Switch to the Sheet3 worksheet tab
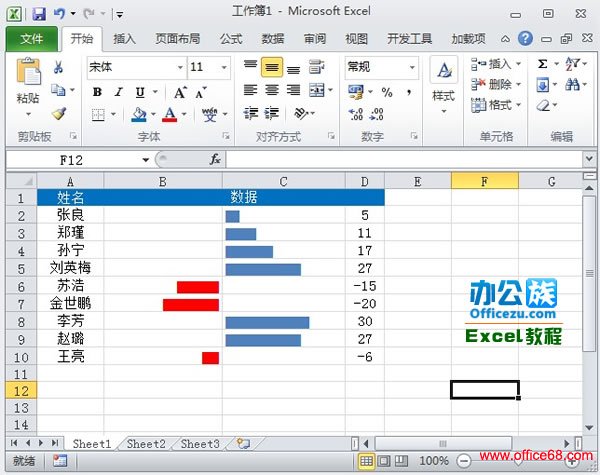Viewport: 600px width, 475px height. (x=200, y=444)
